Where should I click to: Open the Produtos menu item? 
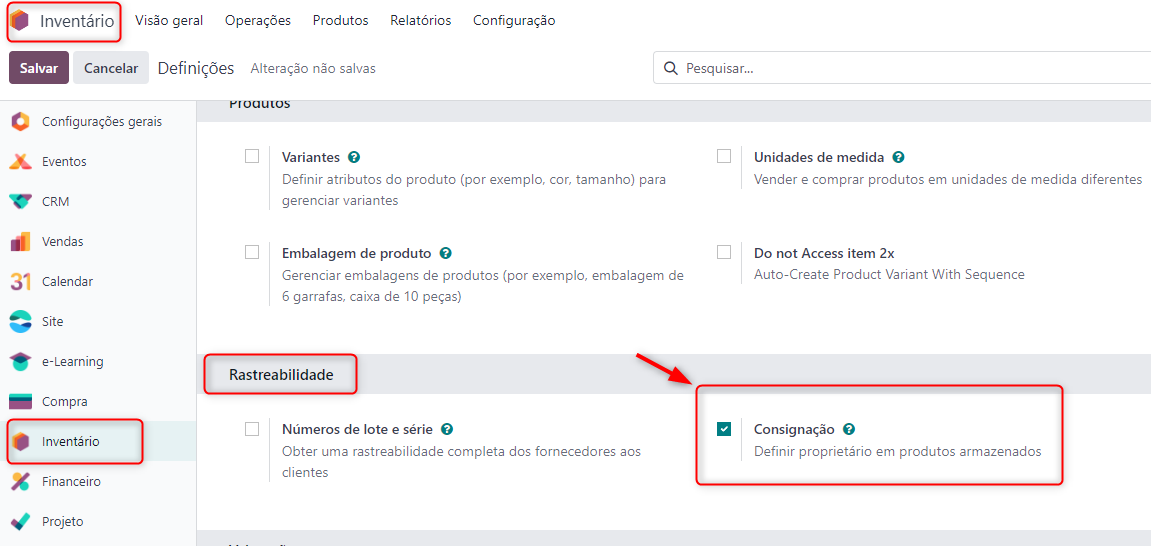(341, 21)
